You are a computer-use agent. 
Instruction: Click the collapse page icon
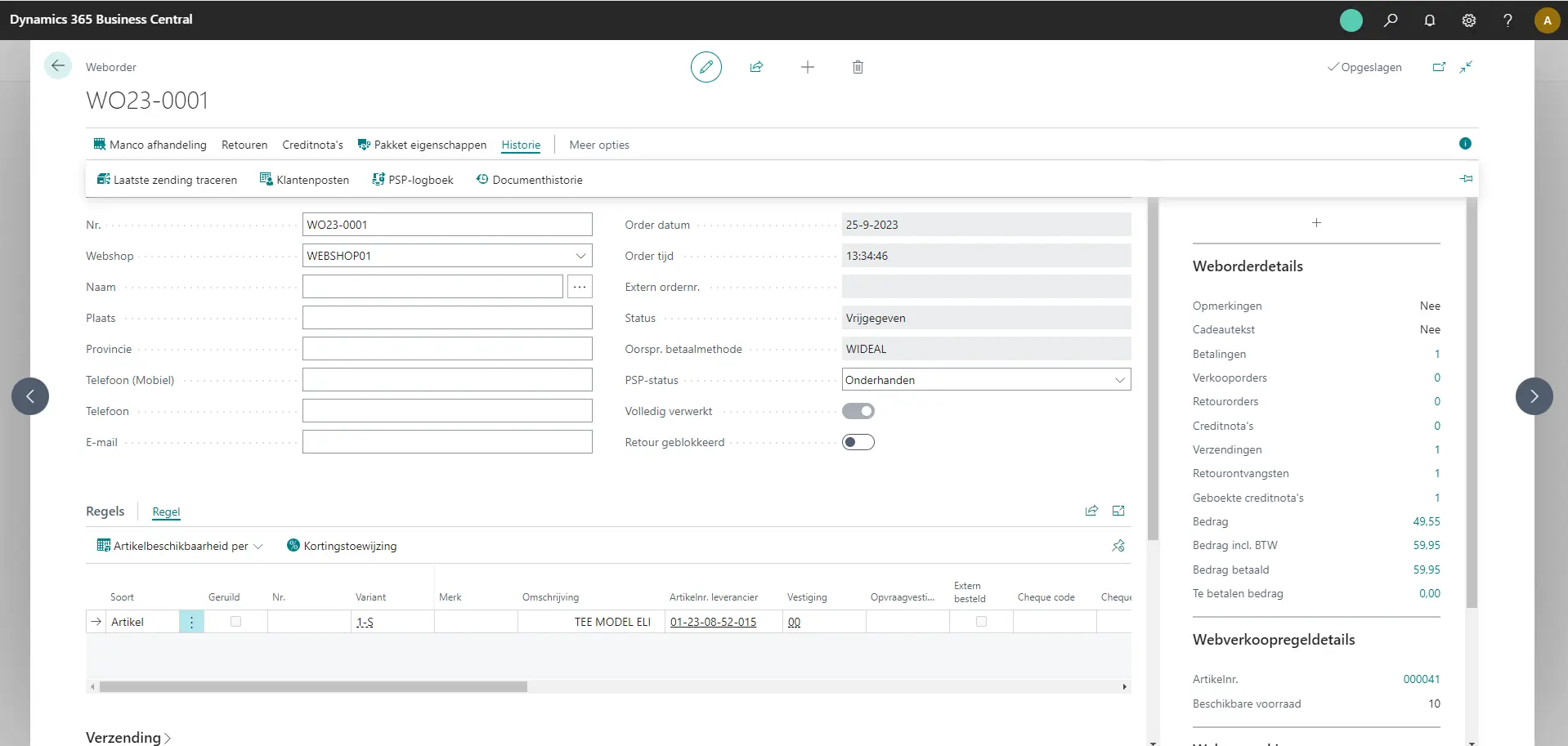[x=1466, y=67]
